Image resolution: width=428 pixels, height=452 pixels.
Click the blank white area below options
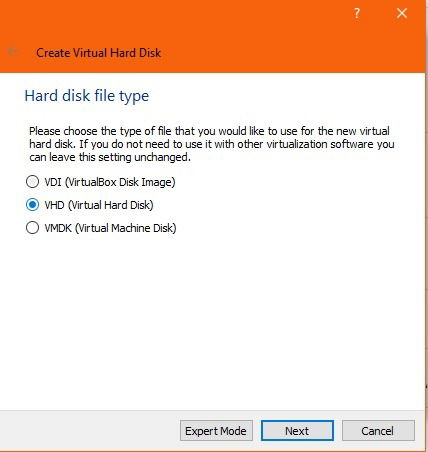[213, 320]
